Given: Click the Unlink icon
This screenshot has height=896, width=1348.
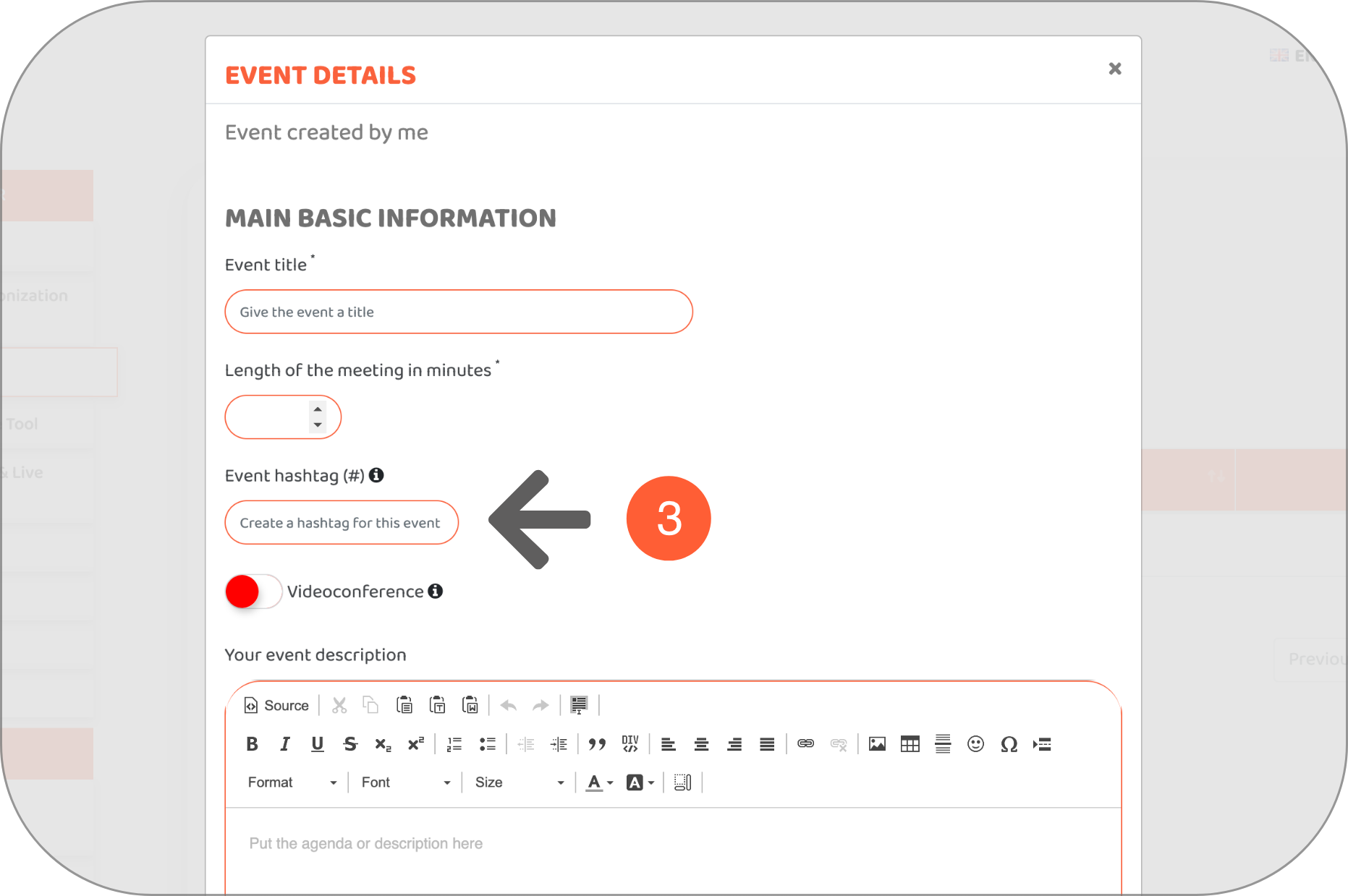Looking at the screenshot, I should click(839, 744).
